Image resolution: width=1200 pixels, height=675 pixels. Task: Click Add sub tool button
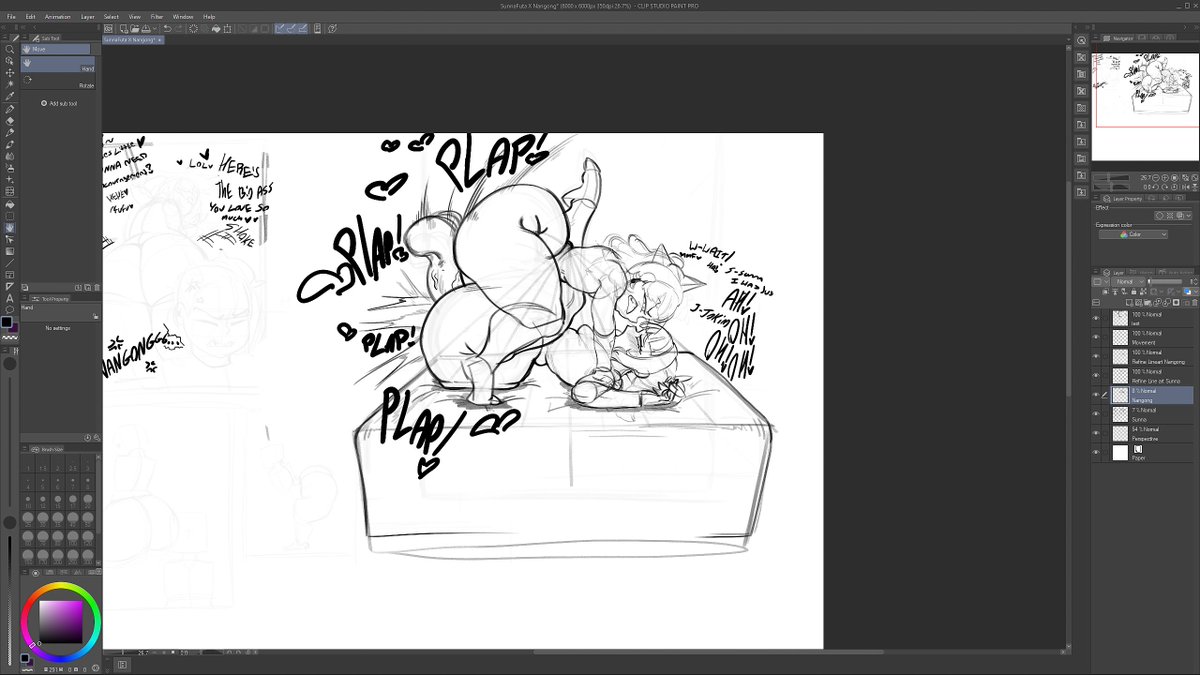tap(59, 103)
